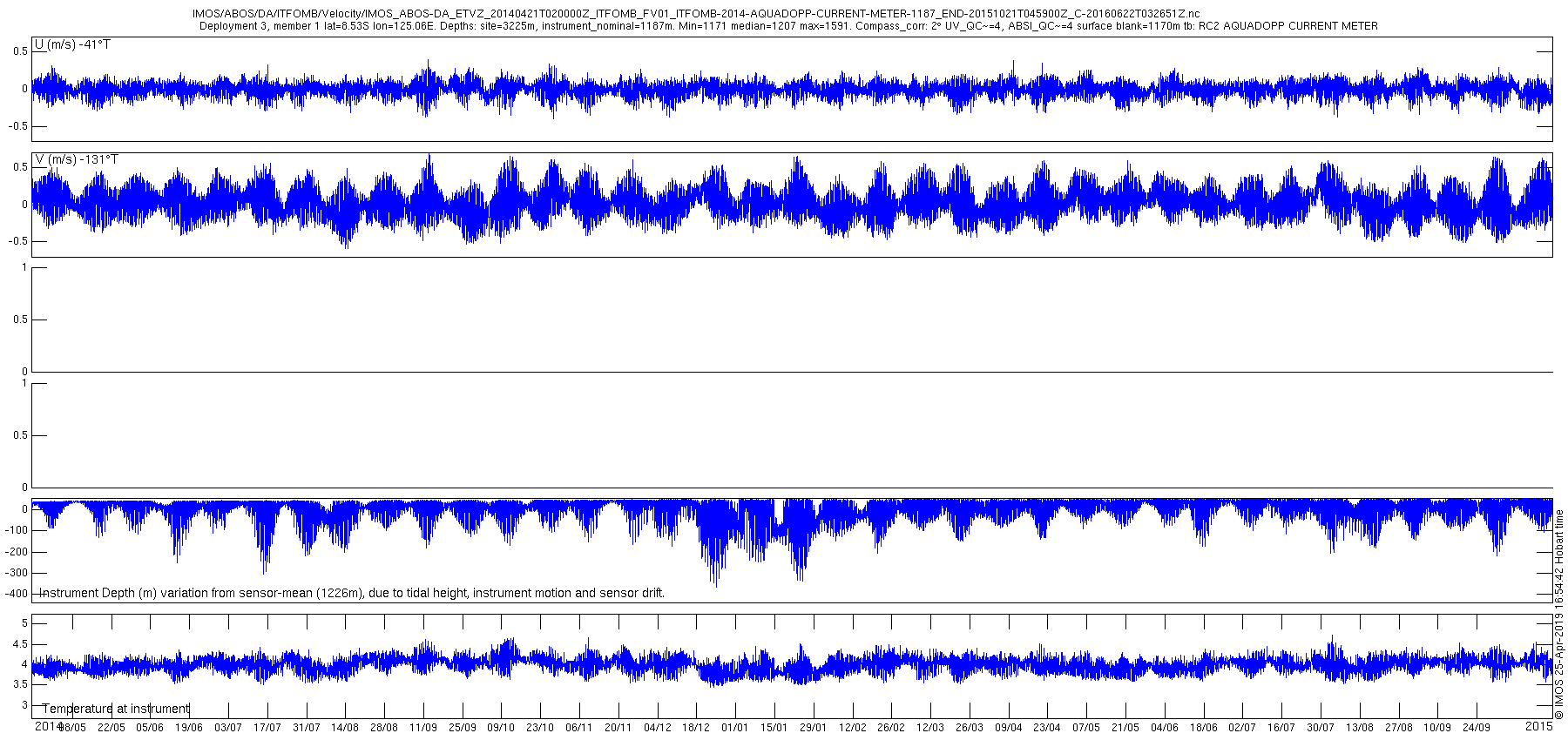This screenshot has width=1568, height=740.
Task: Click the 'Instrument Depth (m) variation' caption
Action: point(352,593)
